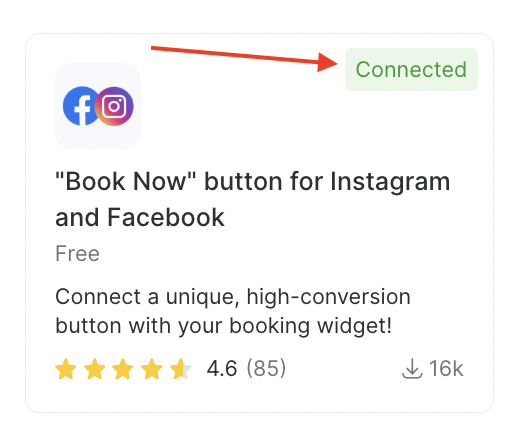Click the 16k downloads number
This screenshot has width=516, height=434.
[446, 369]
